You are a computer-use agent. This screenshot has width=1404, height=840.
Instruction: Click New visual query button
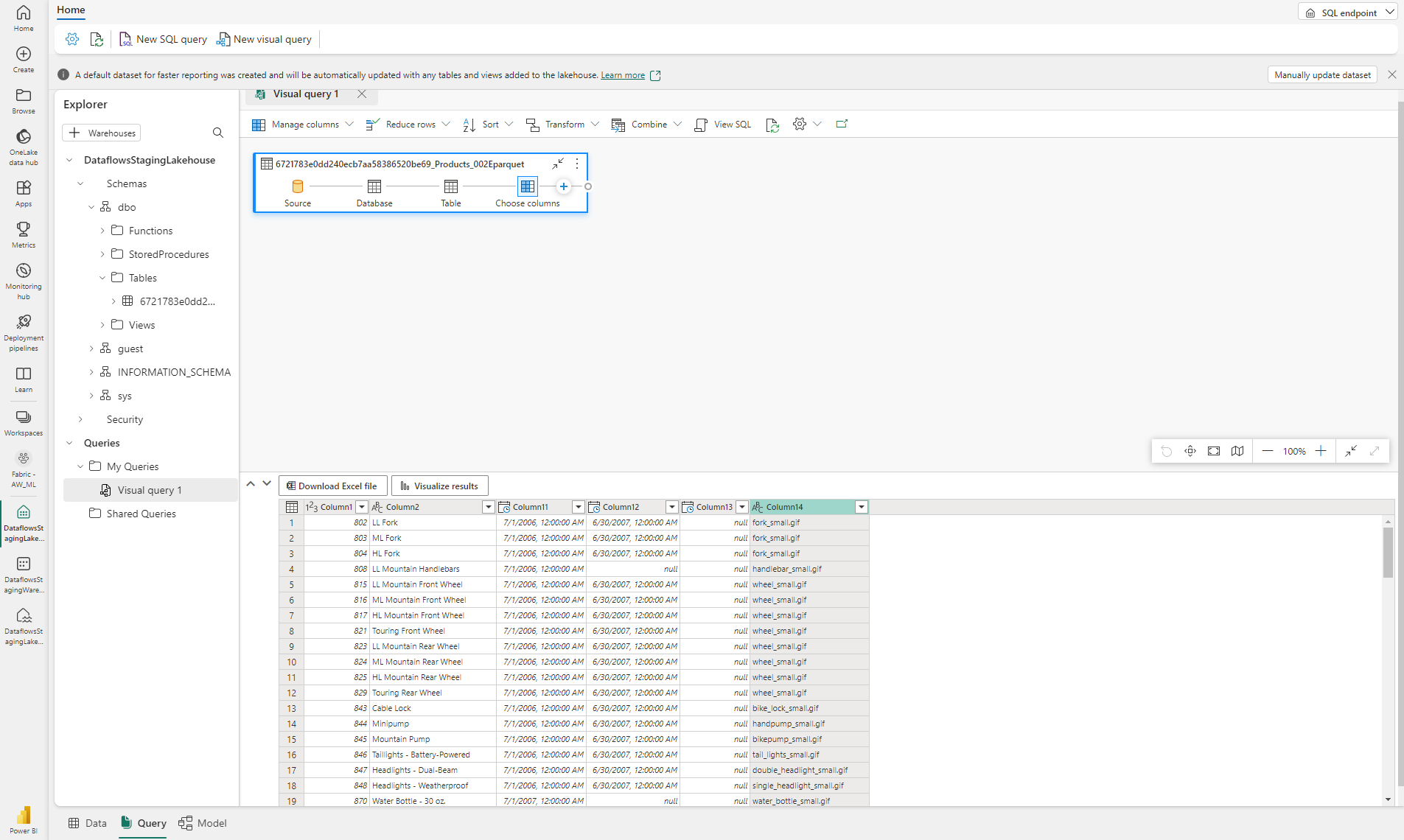(x=265, y=39)
